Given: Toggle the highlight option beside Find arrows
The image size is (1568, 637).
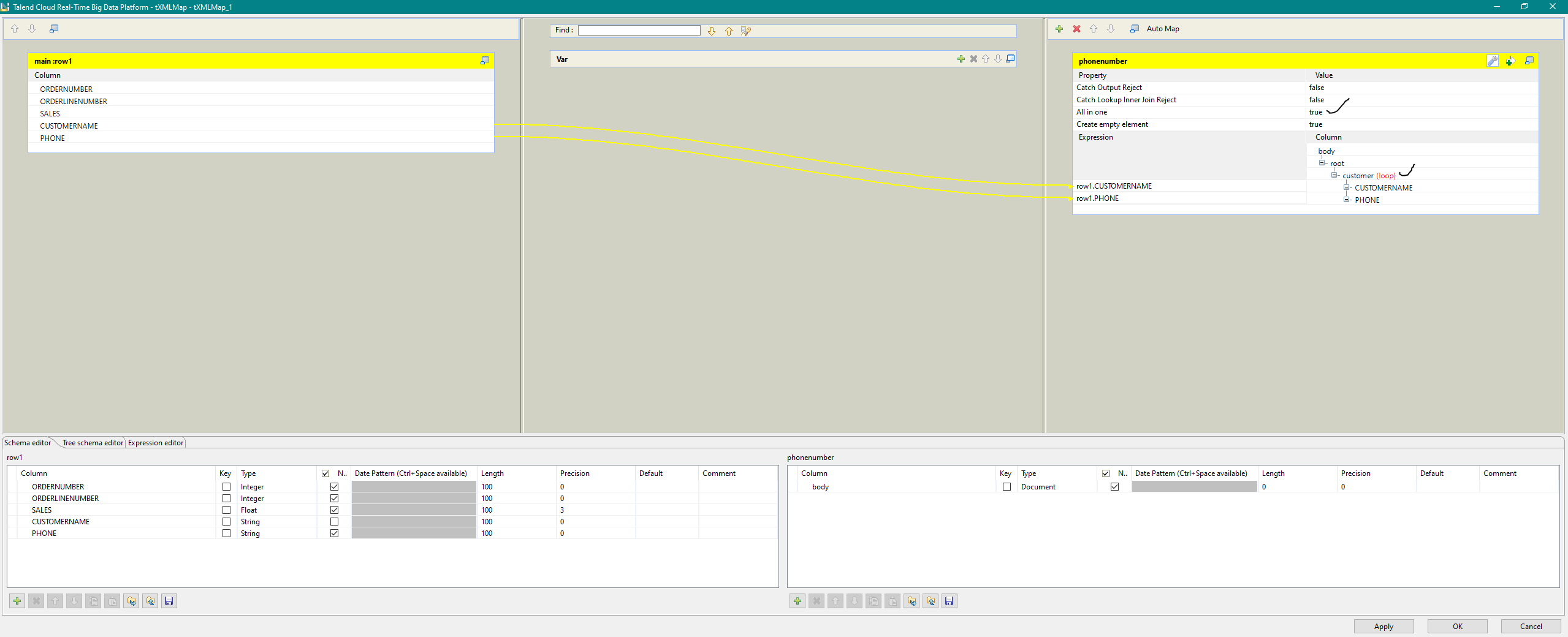Looking at the screenshot, I should click(746, 31).
